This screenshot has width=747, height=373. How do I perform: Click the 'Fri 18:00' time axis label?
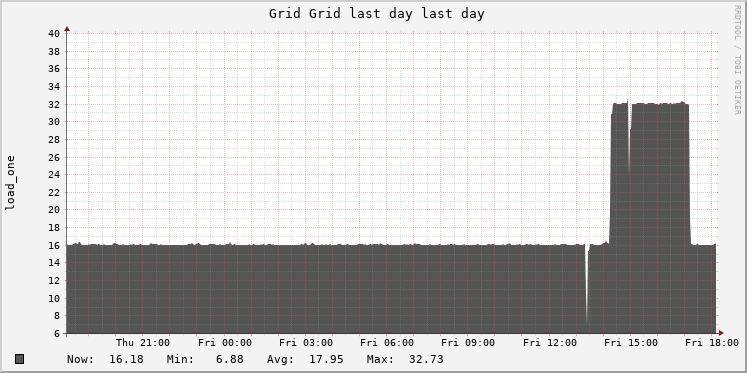[x=712, y=343]
